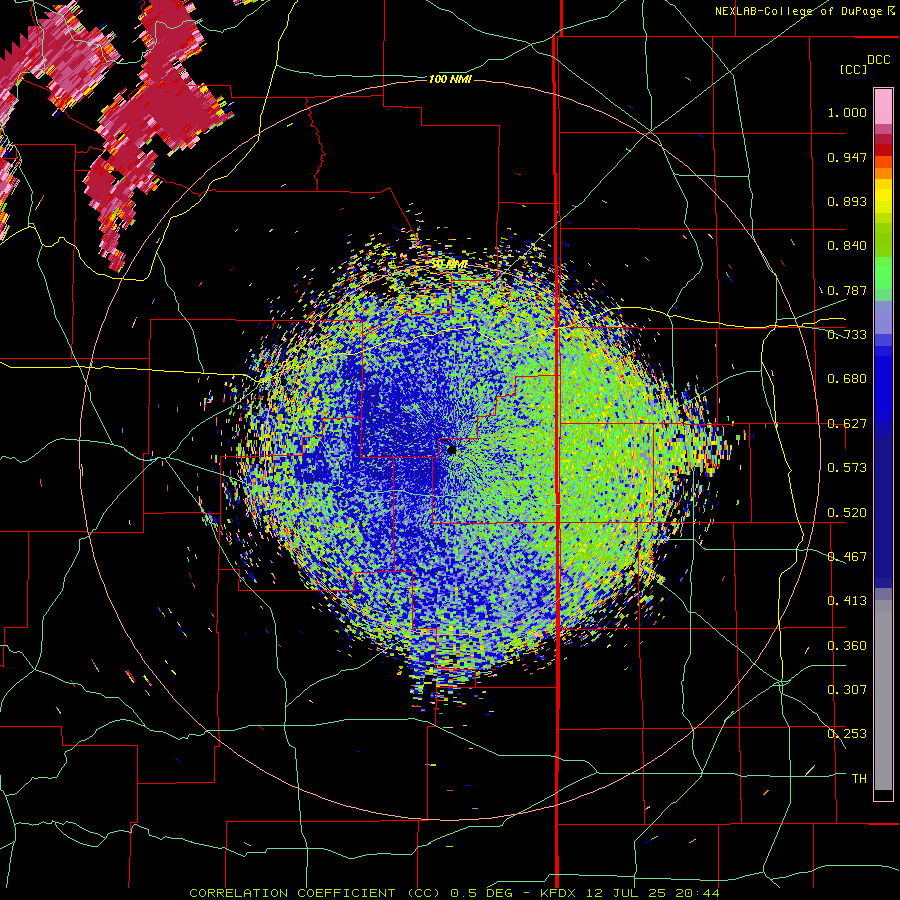Viewport: 900px width, 900px height.
Task: Click the 0.787 scale value
Action: [847, 290]
